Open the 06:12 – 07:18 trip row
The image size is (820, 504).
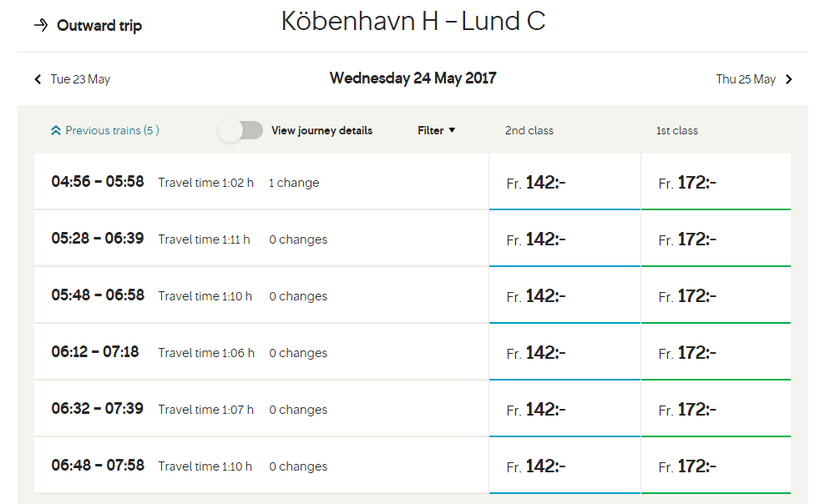coord(260,353)
